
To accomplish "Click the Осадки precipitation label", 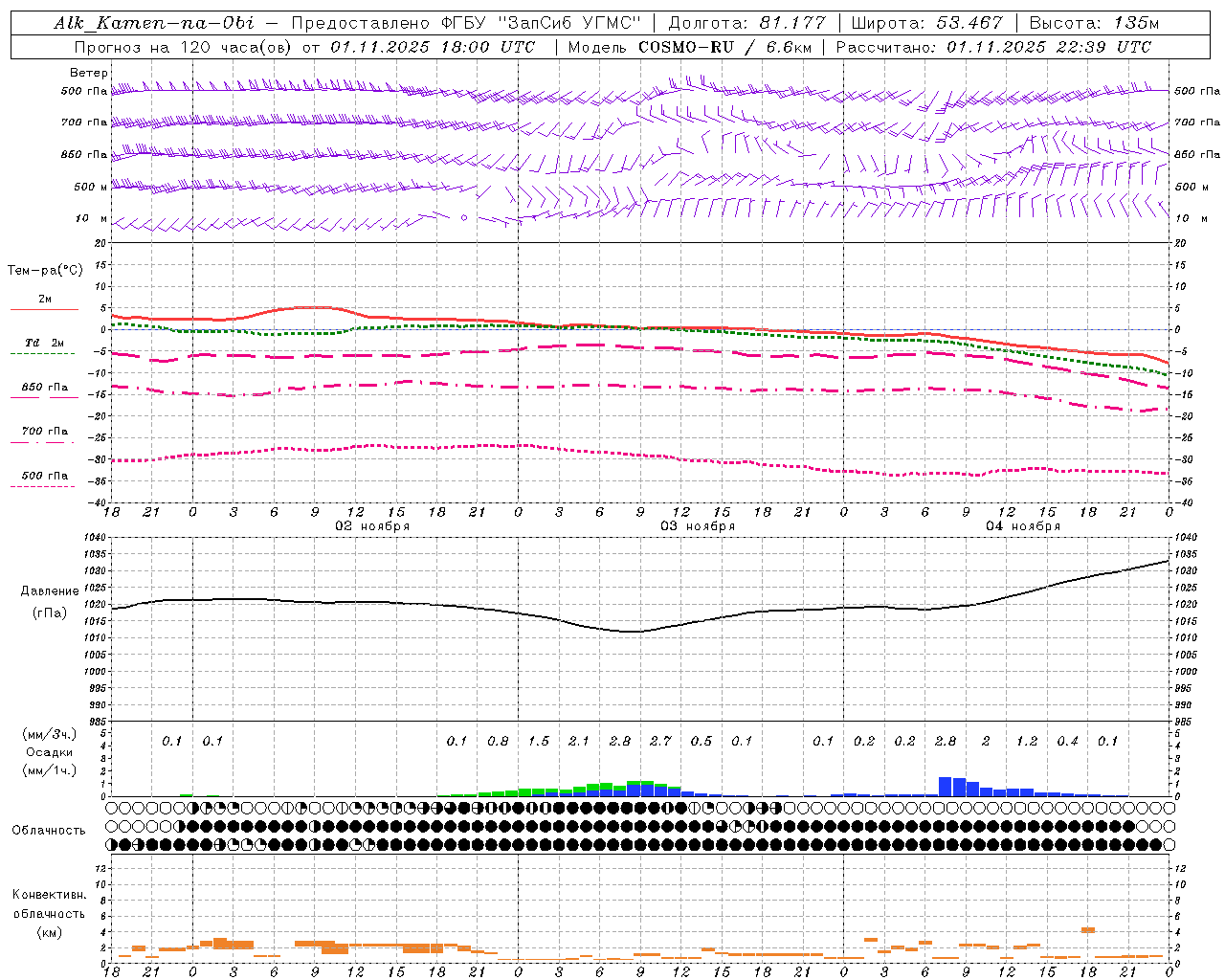I will coord(50,752).
